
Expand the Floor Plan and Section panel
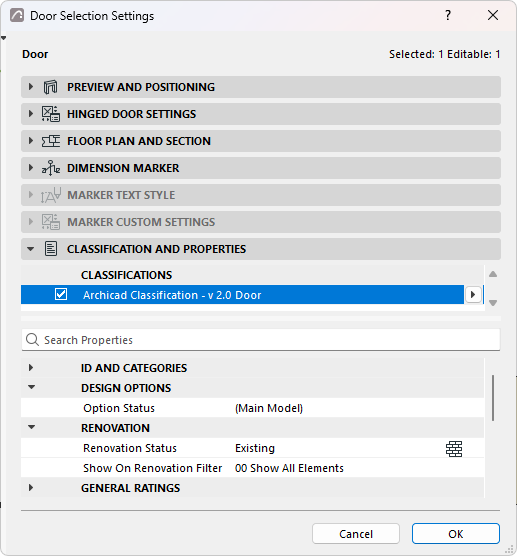click(31, 141)
